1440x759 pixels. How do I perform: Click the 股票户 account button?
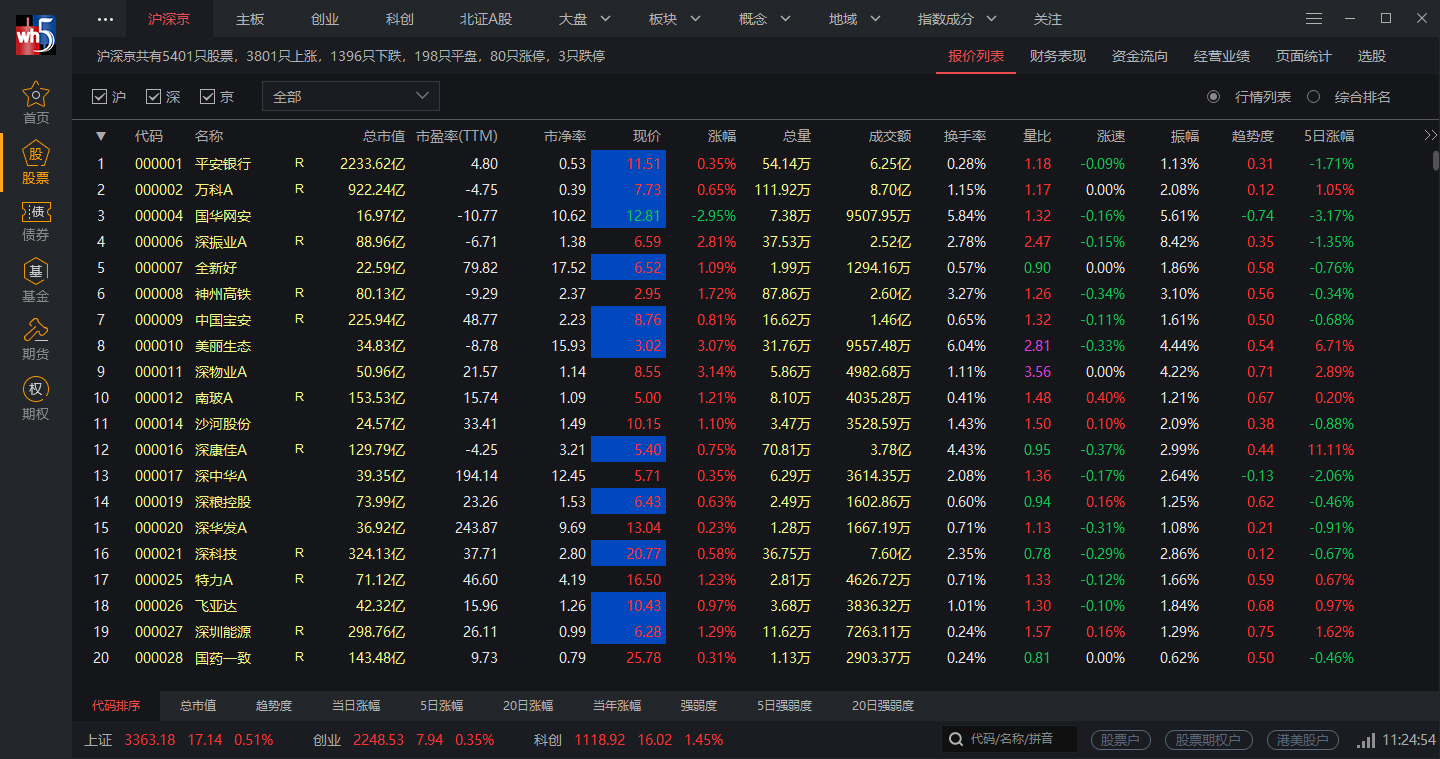(x=1120, y=740)
